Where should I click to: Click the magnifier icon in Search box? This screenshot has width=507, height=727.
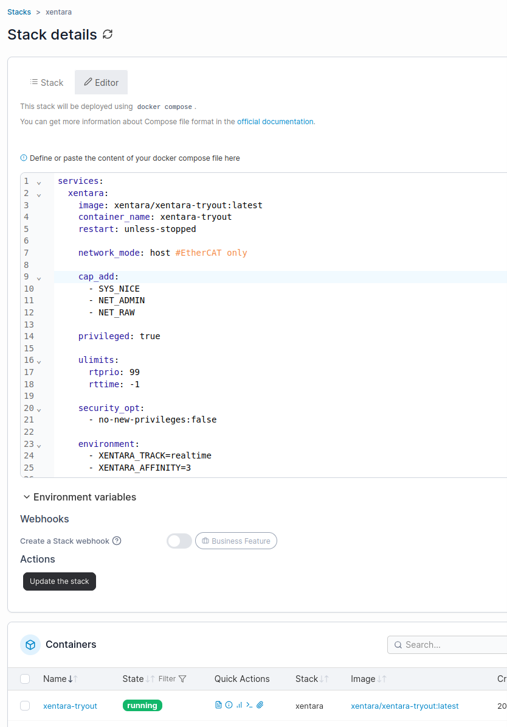coord(398,644)
